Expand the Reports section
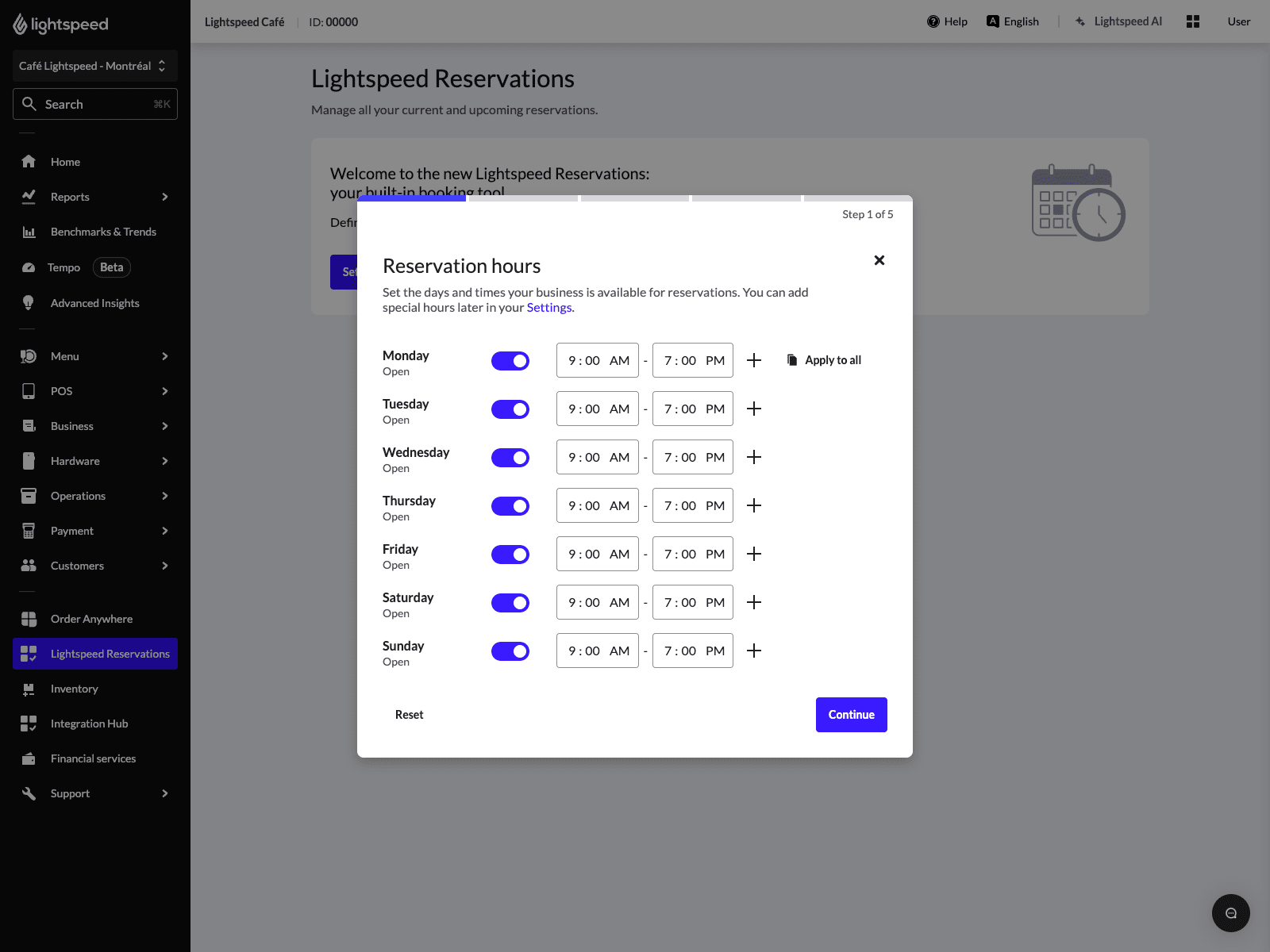This screenshot has width=1270, height=952. point(164,197)
